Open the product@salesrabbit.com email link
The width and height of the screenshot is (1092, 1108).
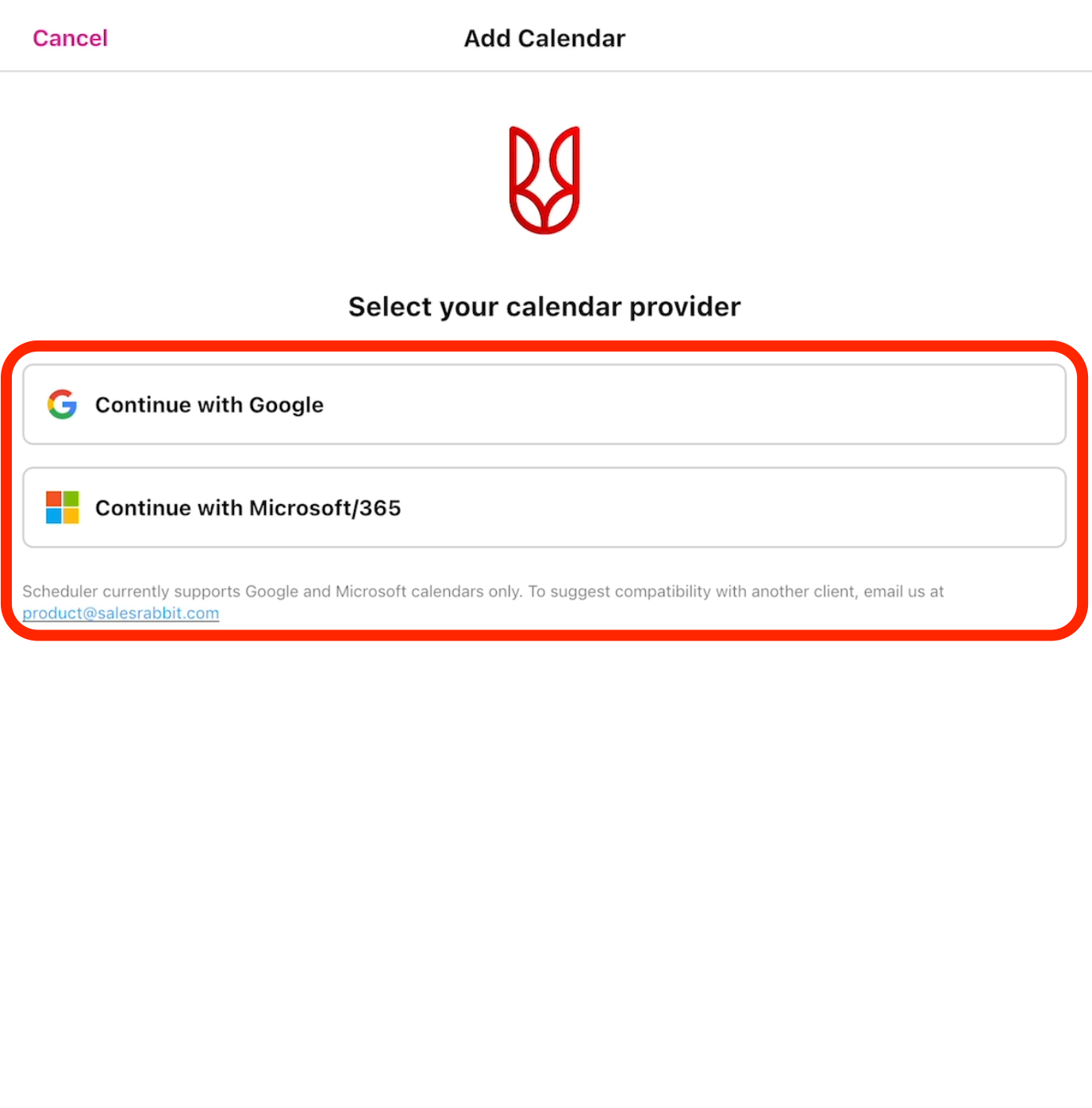pyautogui.click(x=121, y=613)
